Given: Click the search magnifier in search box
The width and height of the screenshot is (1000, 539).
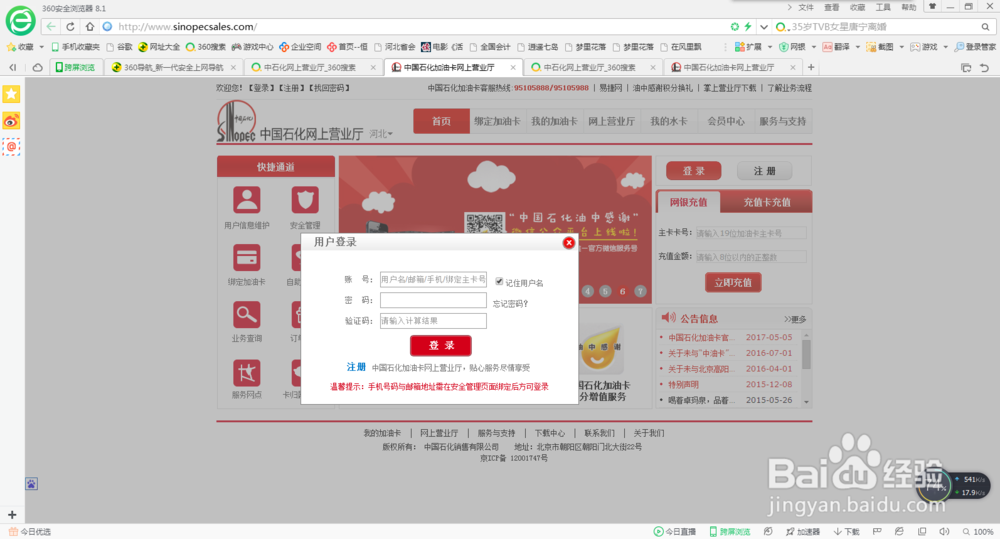Looking at the screenshot, I should [985, 27].
